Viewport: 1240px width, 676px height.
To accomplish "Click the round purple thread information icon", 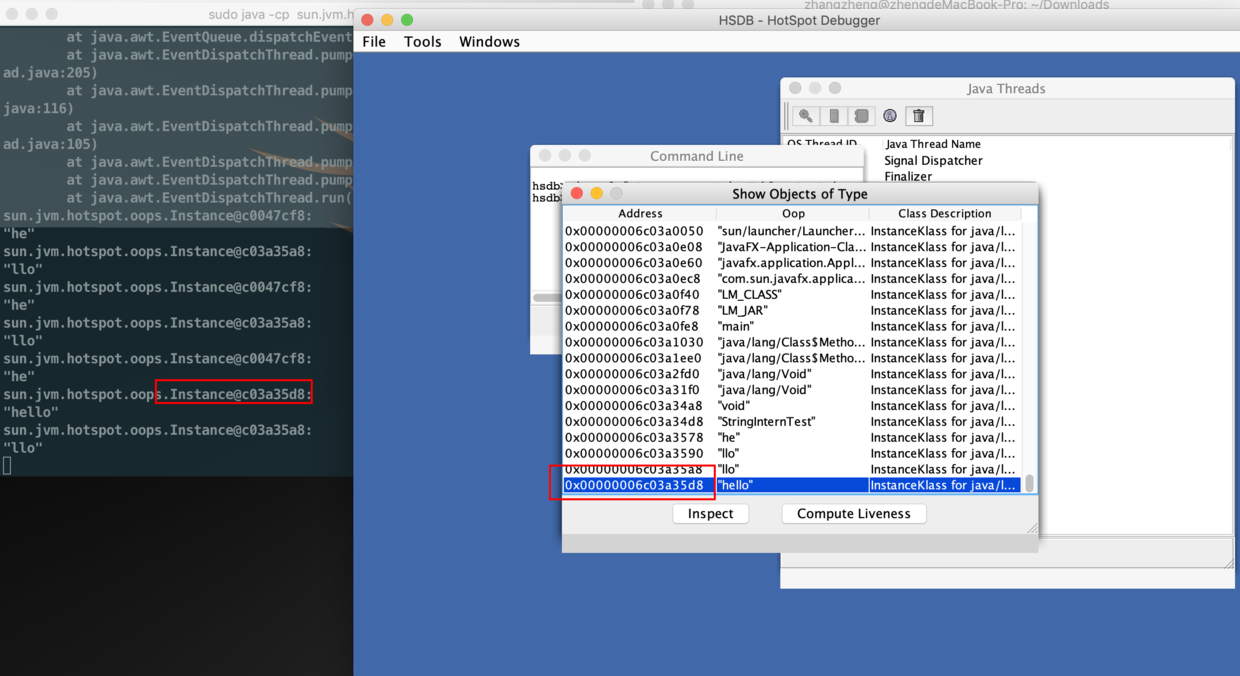I will (x=890, y=116).
